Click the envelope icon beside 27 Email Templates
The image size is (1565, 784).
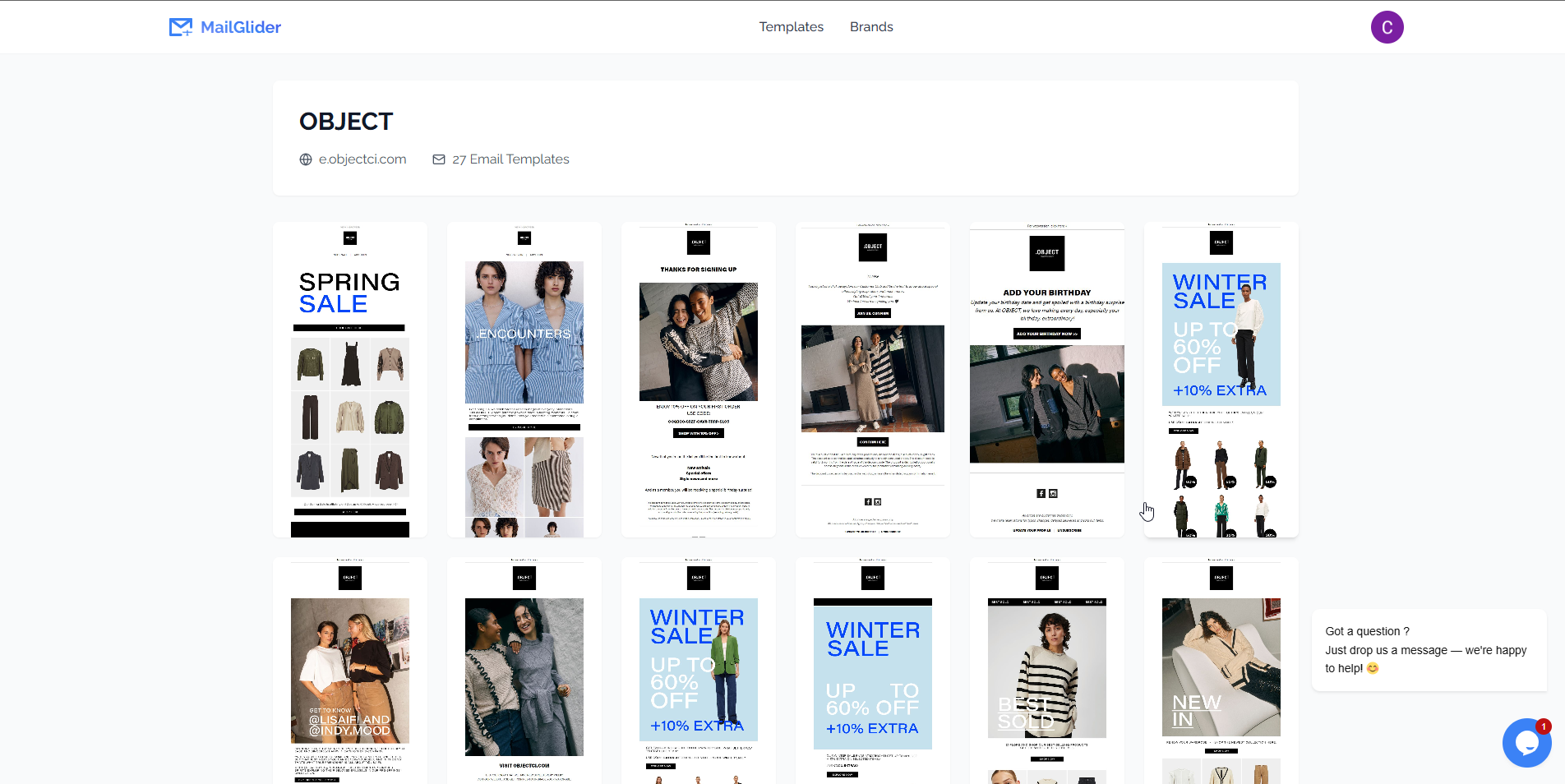click(x=439, y=159)
